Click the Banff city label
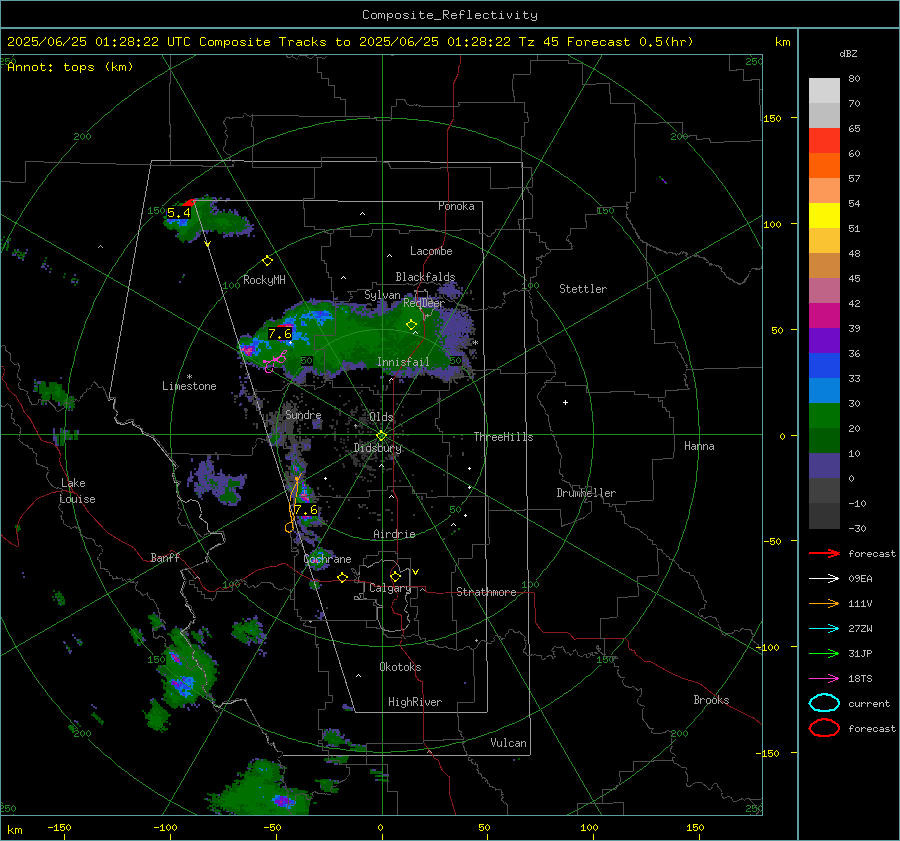This screenshot has width=900, height=841. point(165,557)
